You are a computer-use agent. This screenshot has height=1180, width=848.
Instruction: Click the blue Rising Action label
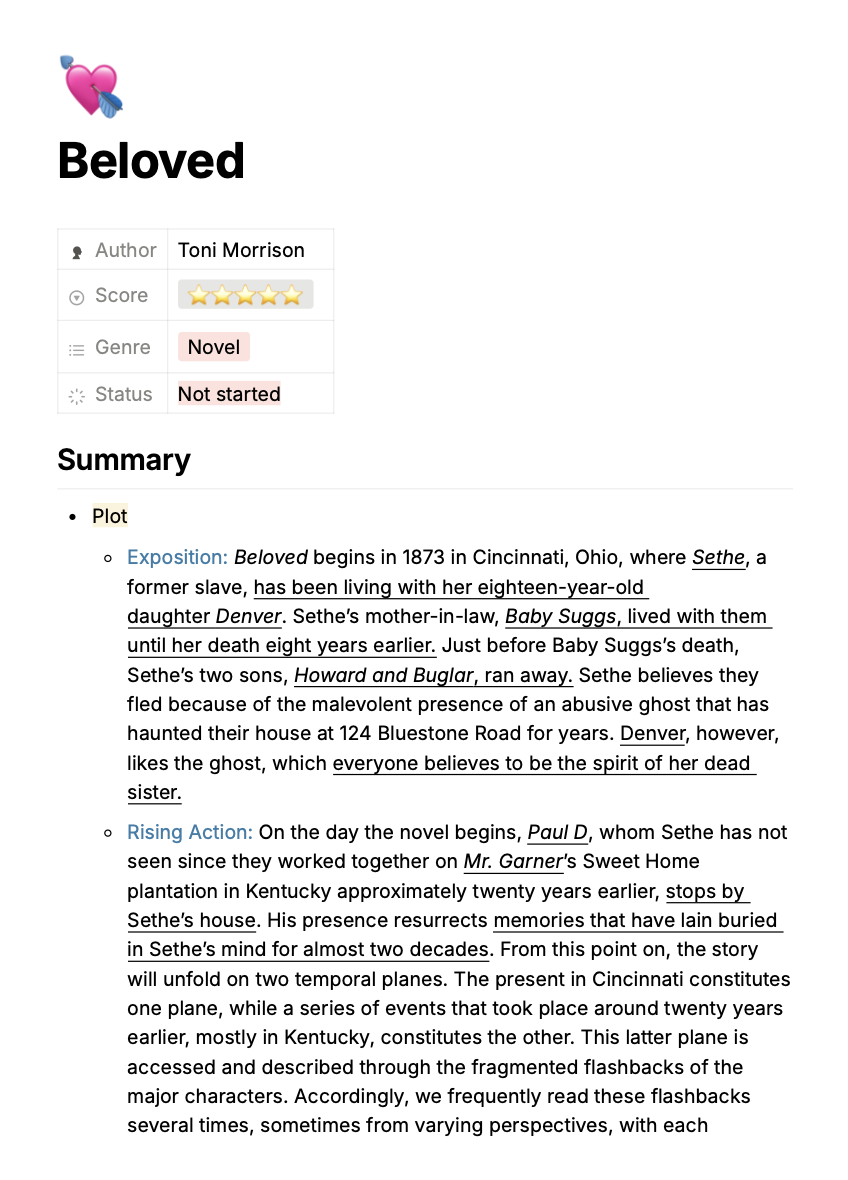(x=190, y=832)
